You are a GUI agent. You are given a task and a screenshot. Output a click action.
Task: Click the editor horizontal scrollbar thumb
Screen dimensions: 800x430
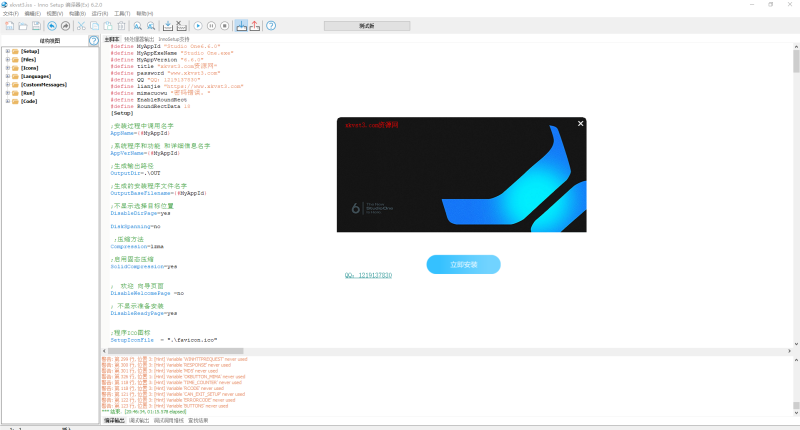pos(176,351)
